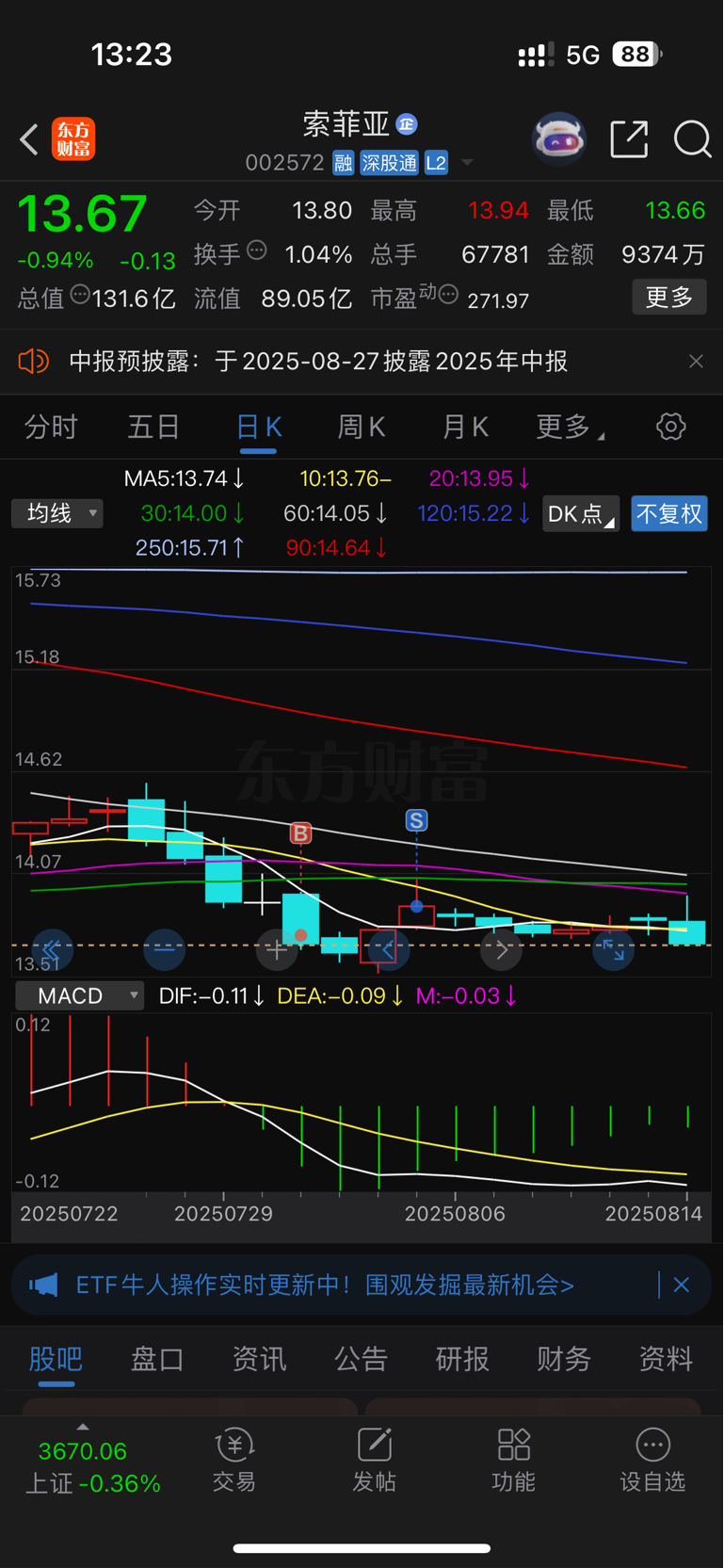Open the 均线 indicator dropdown
This screenshot has width=724, height=1568.
pos(57,513)
